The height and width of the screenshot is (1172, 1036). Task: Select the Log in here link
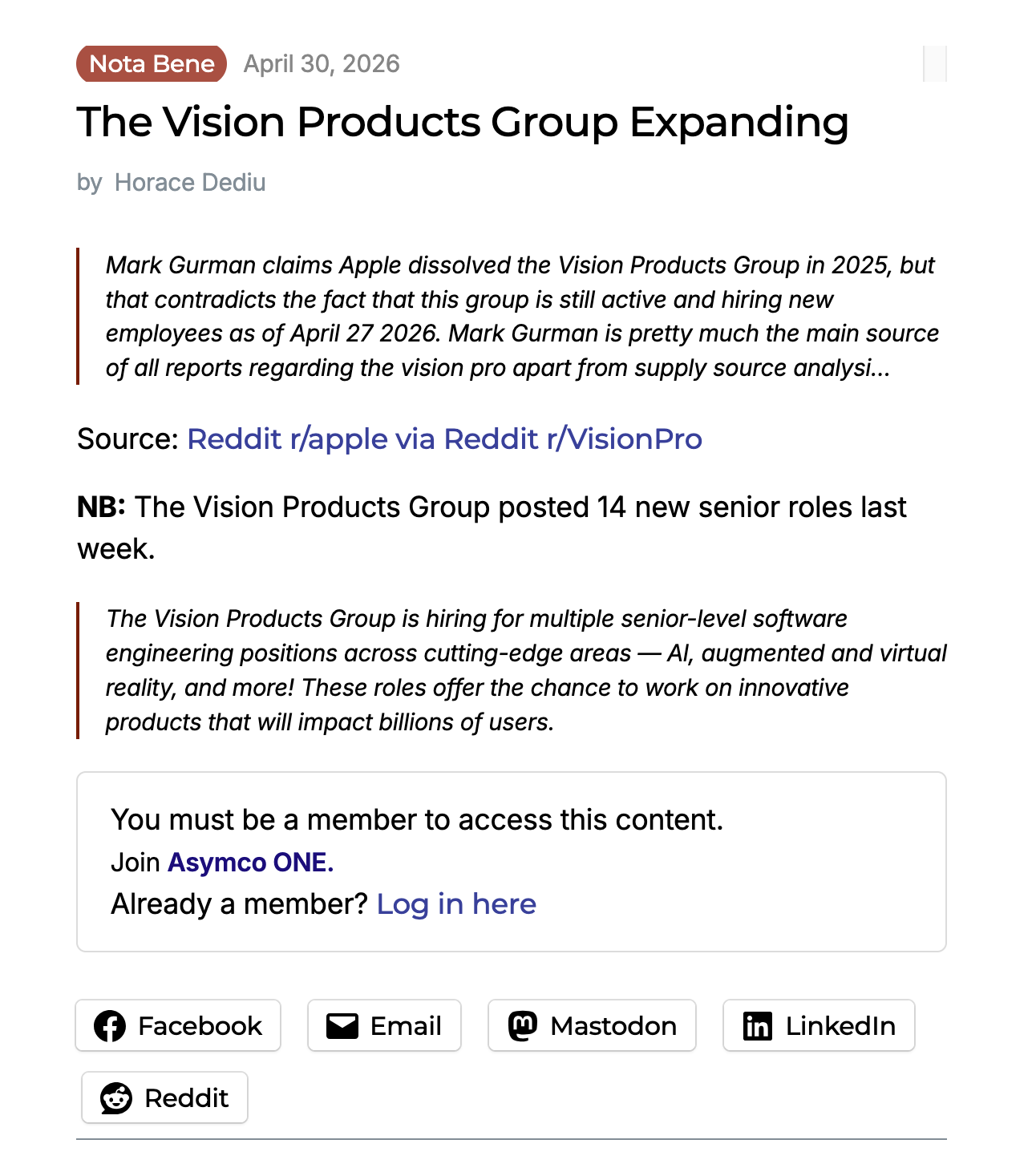pyautogui.click(x=456, y=904)
